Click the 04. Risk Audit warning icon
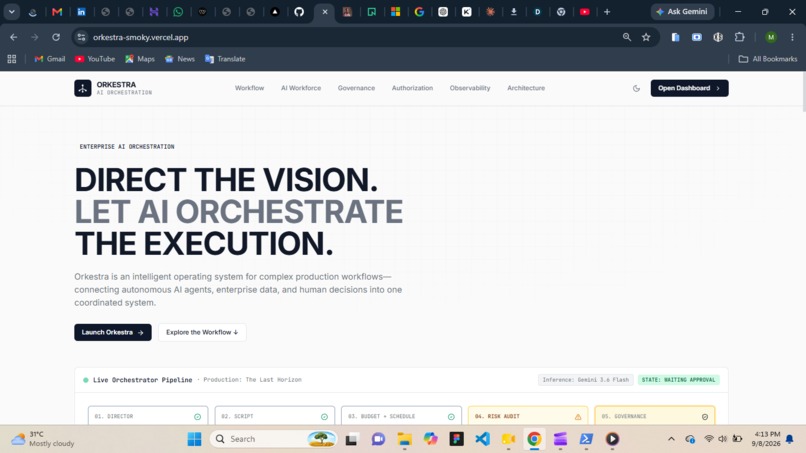The width and height of the screenshot is (806, 453). tap(578, 416)
